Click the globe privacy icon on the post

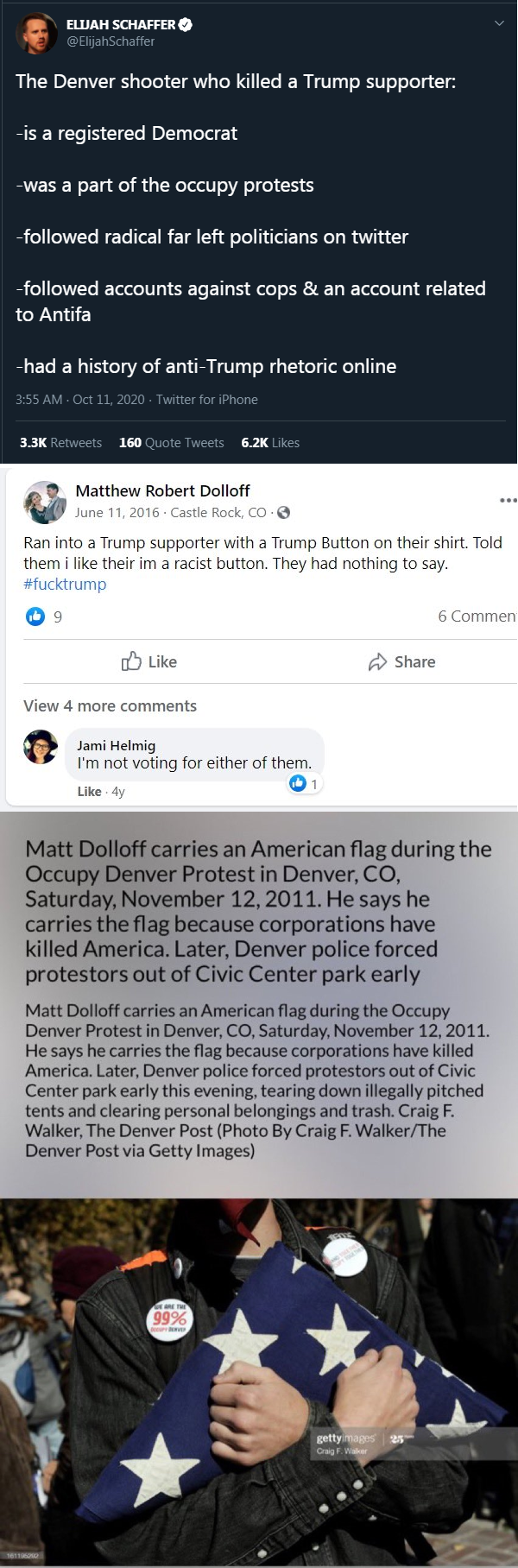283,513
